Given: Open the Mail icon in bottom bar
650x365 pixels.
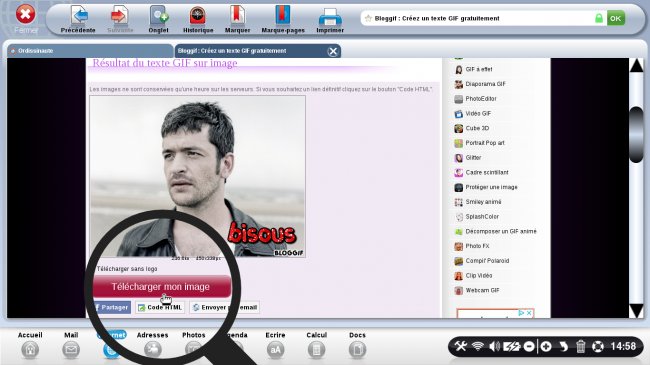Looking at the screenshot, I should pyautogui.click(x=71, y=350).
